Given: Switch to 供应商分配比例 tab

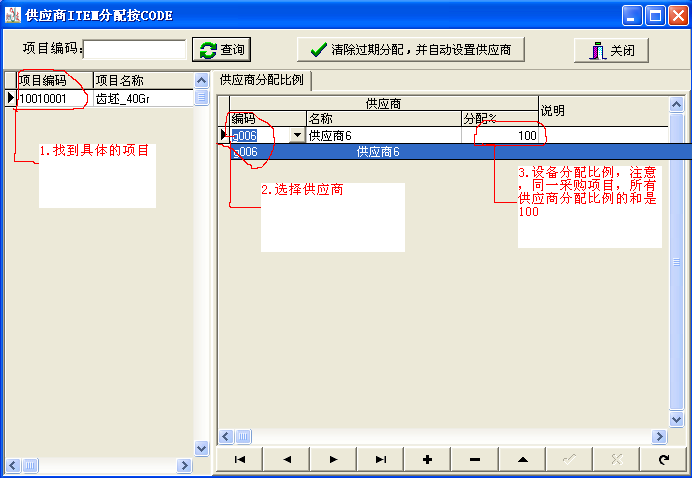Looking at the screenshot, I should click(x=262, y=80).
